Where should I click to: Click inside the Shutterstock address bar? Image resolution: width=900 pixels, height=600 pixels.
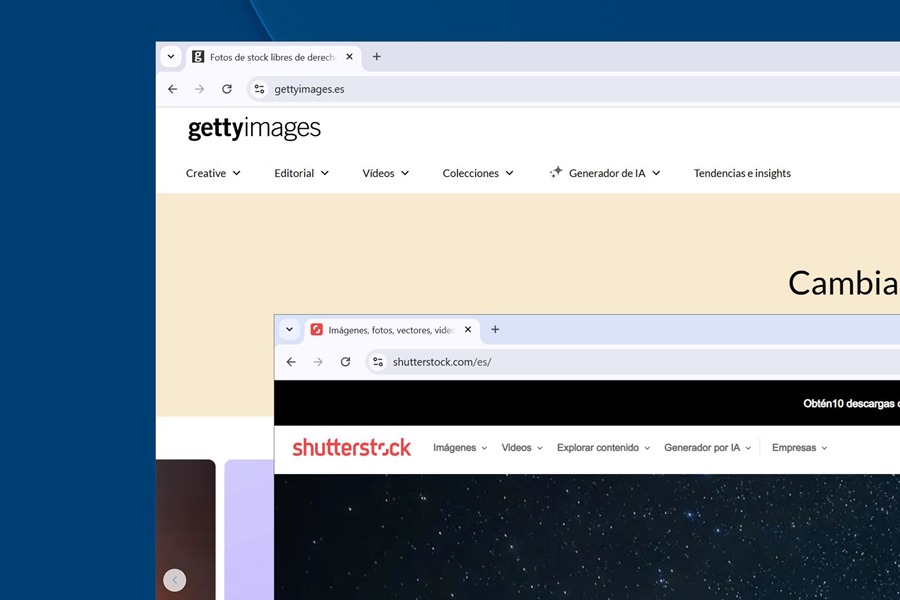[x=500, y=362]
